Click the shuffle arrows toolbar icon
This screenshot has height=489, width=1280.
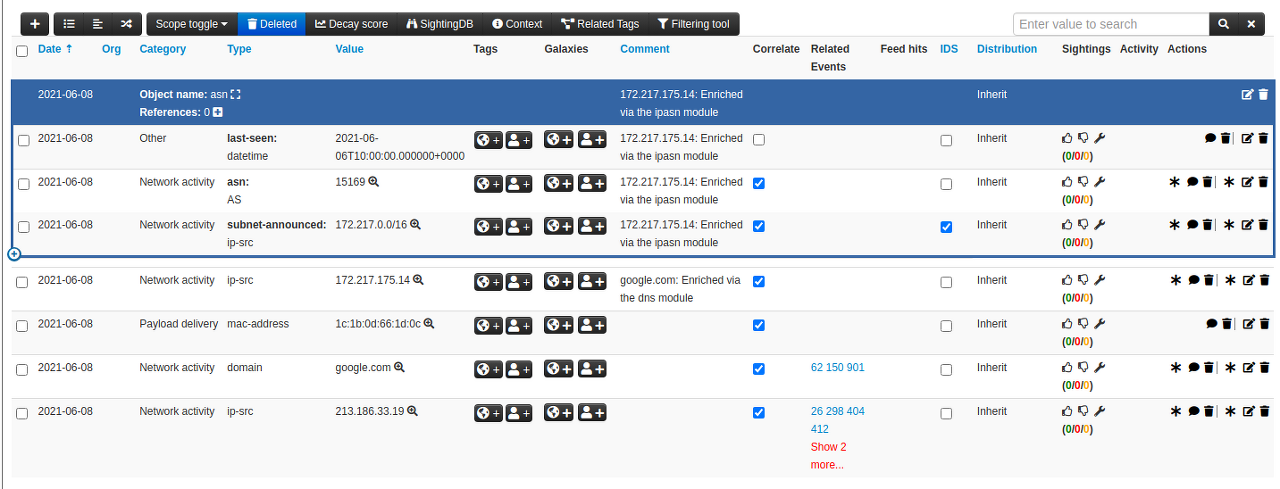pos(126,24)
